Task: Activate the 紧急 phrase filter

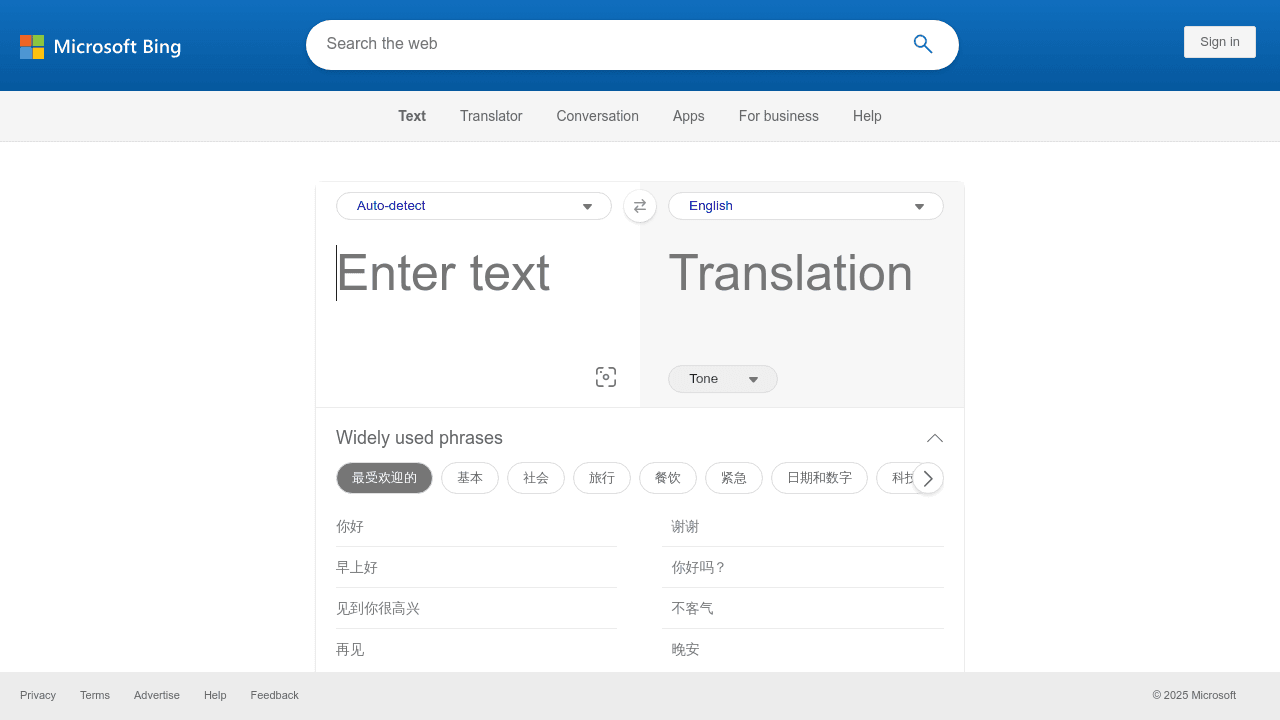Action: (x=733, y=478)
